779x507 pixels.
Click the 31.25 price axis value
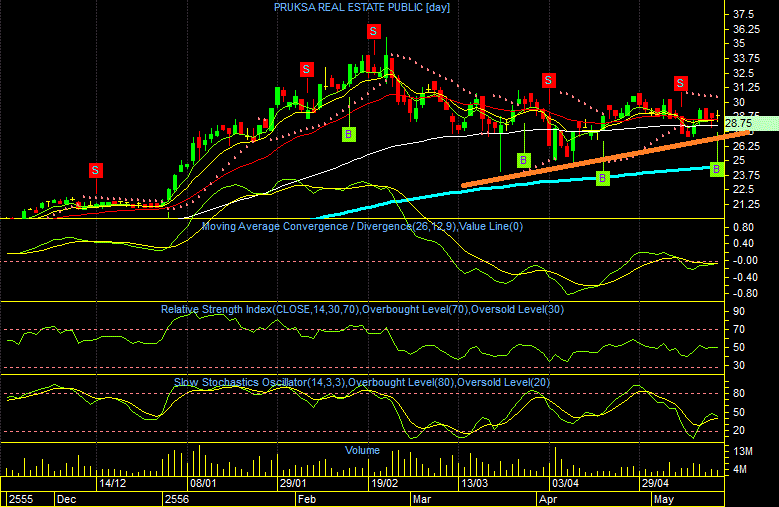point(746,87)
